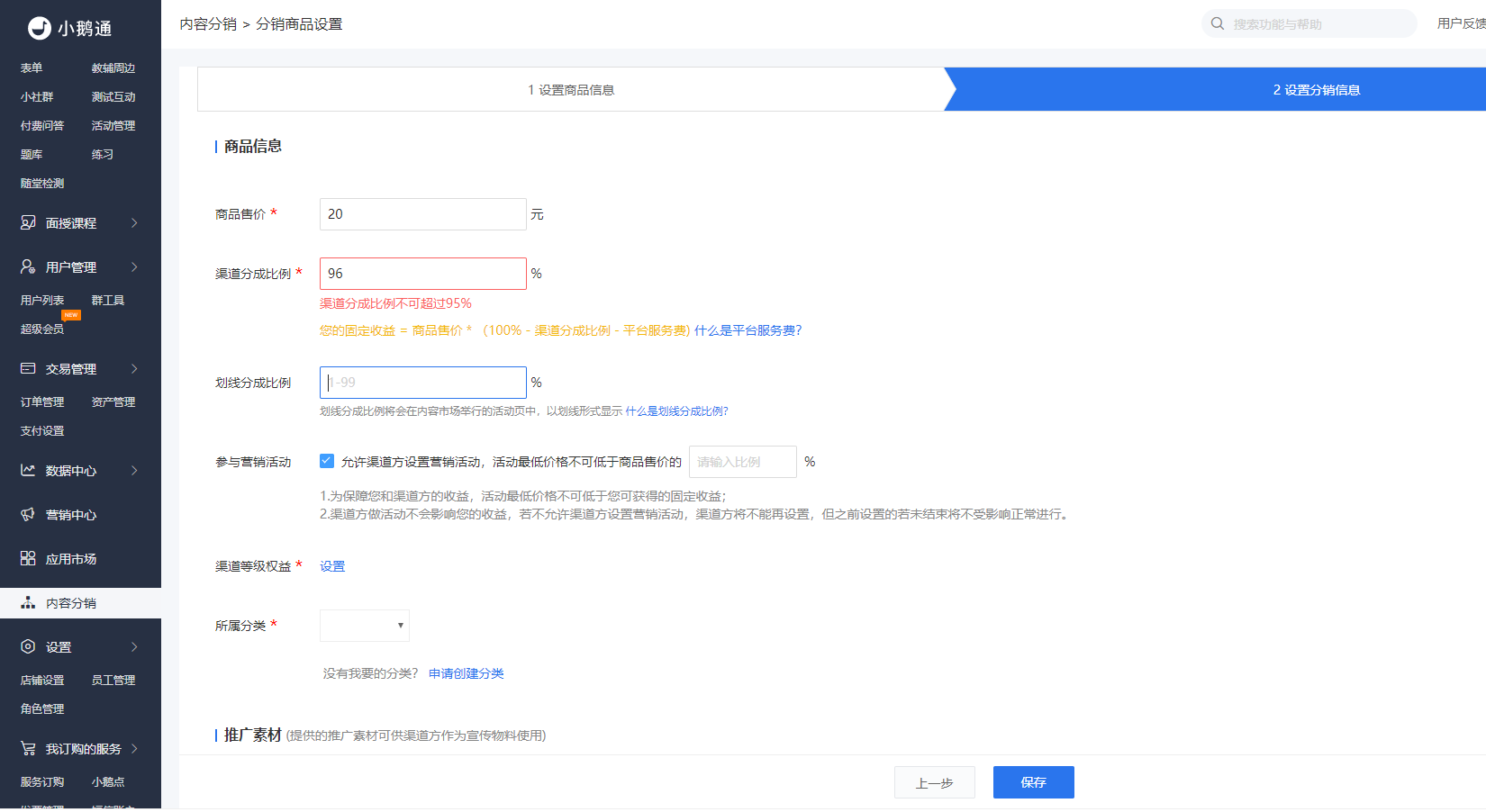Open 小社群 submenu item
The width and height of the screenshot is (1486, 812).
[37, 97]
